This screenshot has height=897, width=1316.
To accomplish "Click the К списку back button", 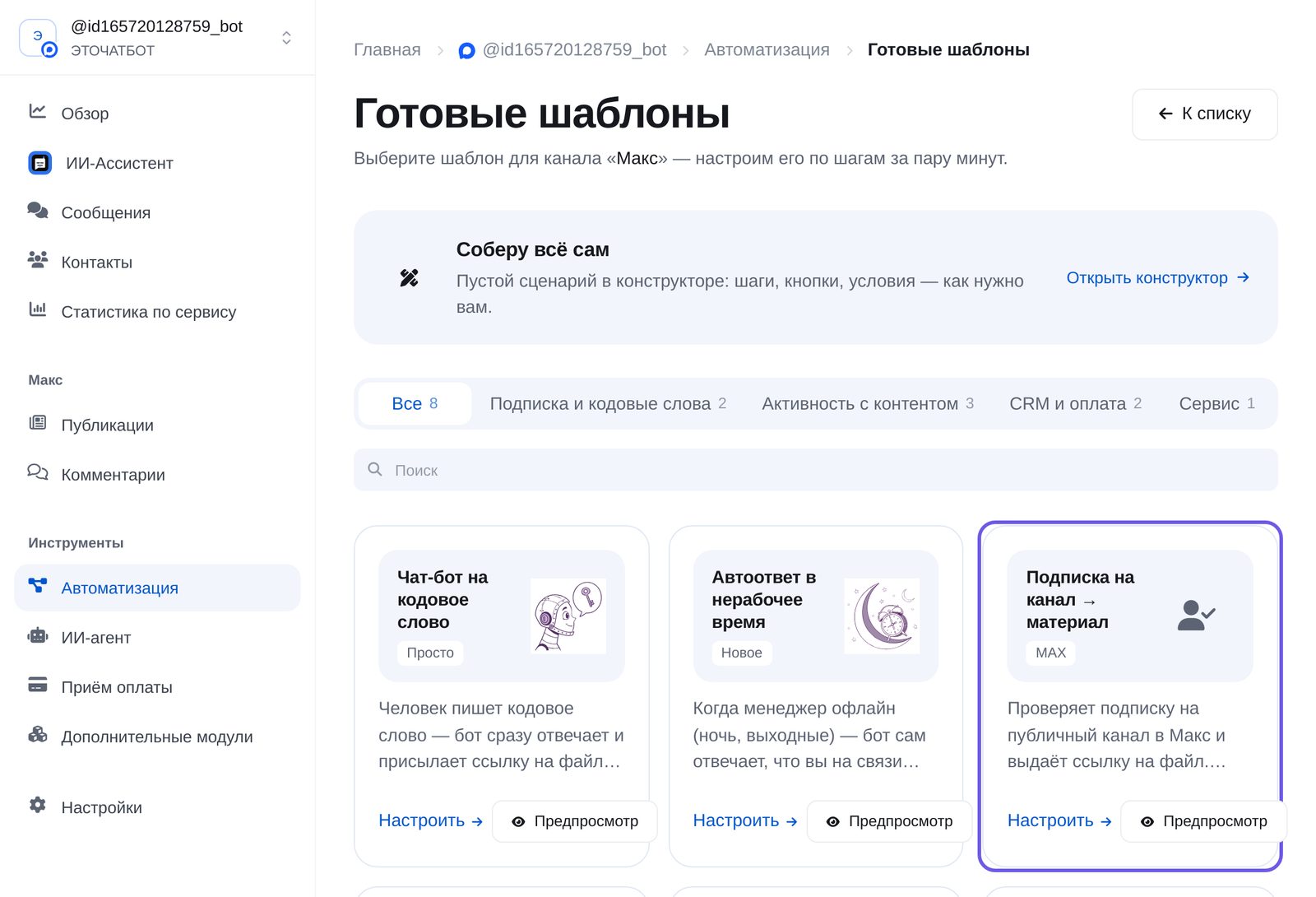I will [x=1205, y=114].
